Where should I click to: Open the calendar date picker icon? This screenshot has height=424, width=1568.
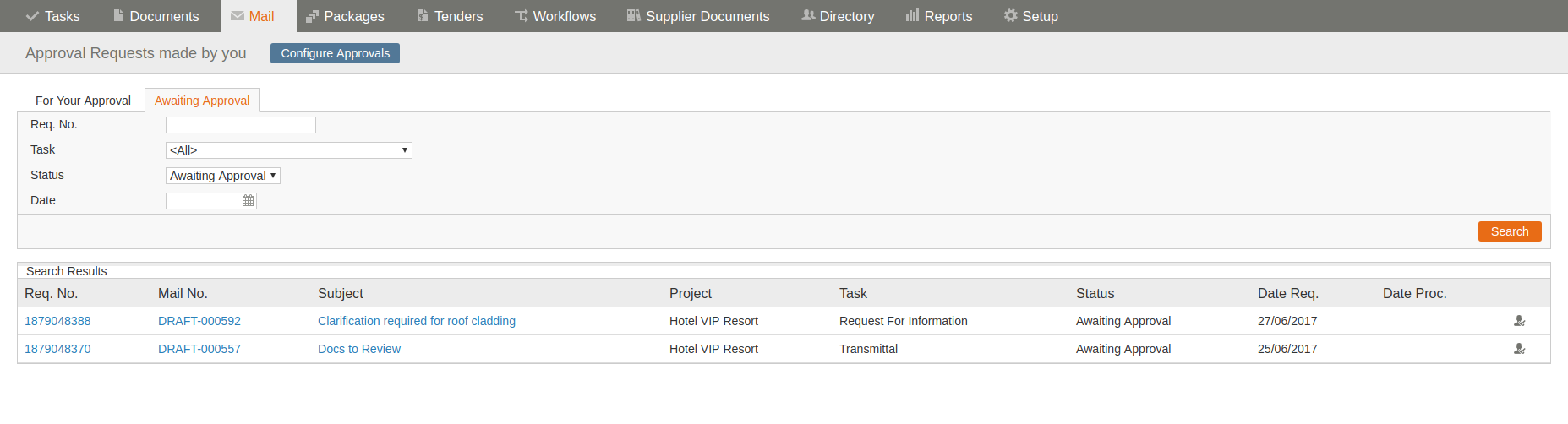(x=248, y=201)
